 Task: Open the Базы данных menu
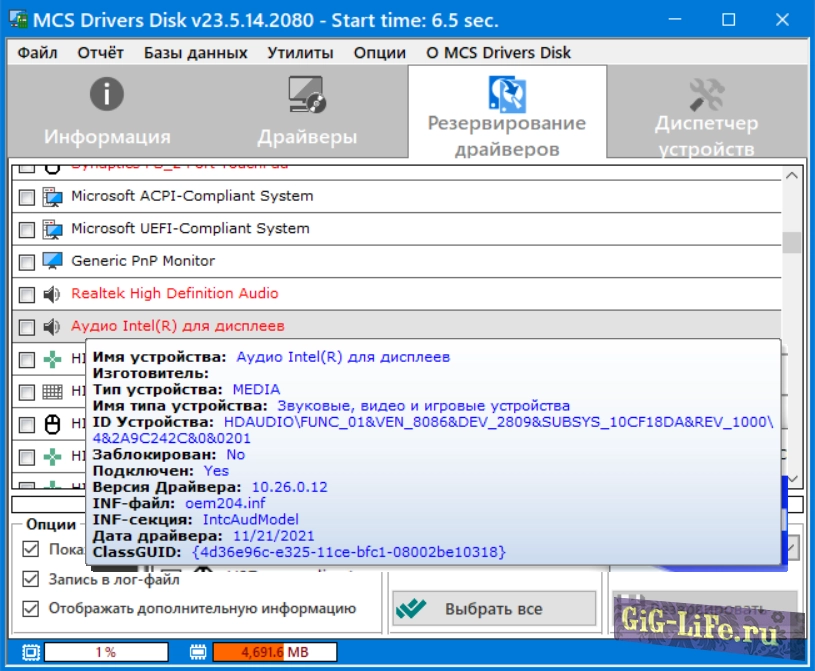[x=195, y=53]
